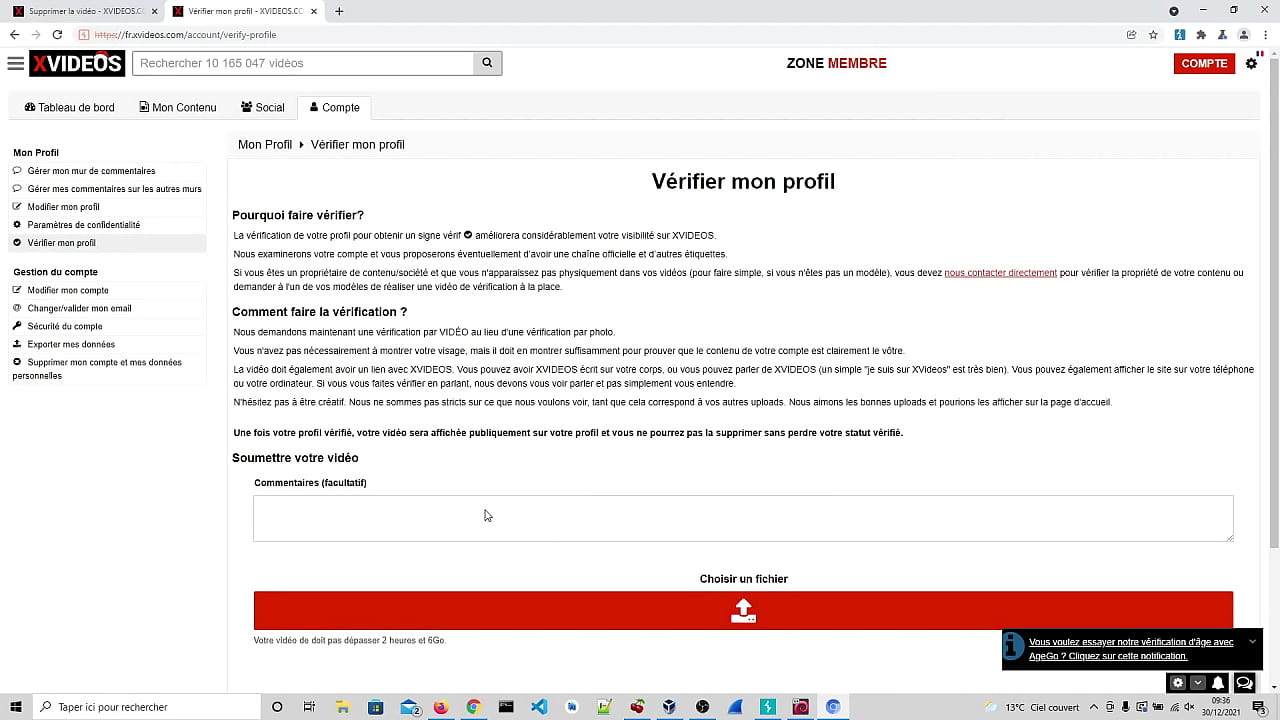This screenshot has width=1280, height=720.
Task: Click the red upload file icon
Action: 743,610
